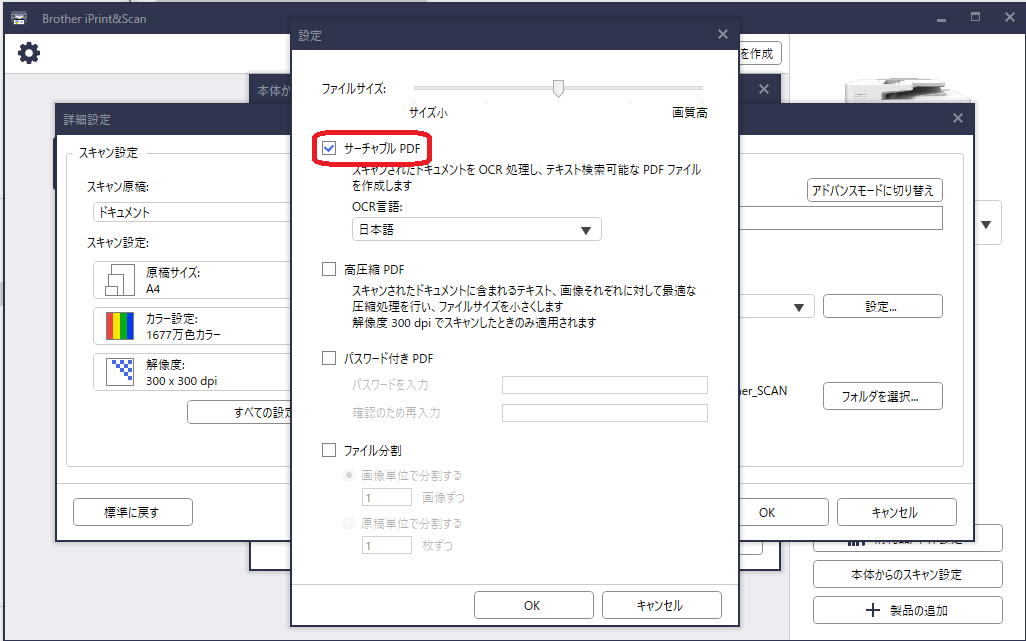This screenshot has width=1026, height=641.
Task: Click the 解像度 resolution icon
Action: (120, 372)
